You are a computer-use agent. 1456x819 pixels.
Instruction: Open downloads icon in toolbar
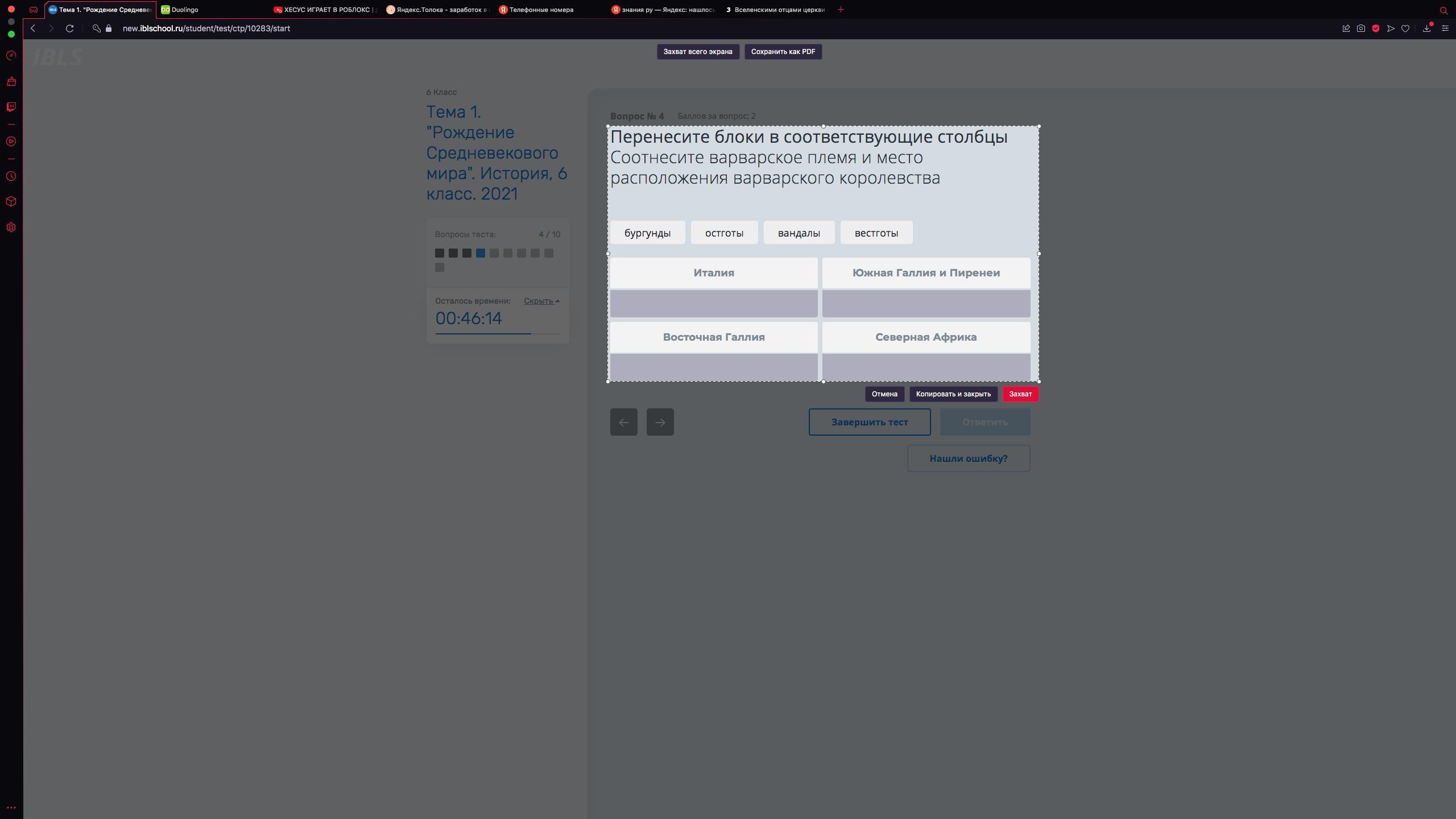pyautogui.click(x=1426, y=28)
